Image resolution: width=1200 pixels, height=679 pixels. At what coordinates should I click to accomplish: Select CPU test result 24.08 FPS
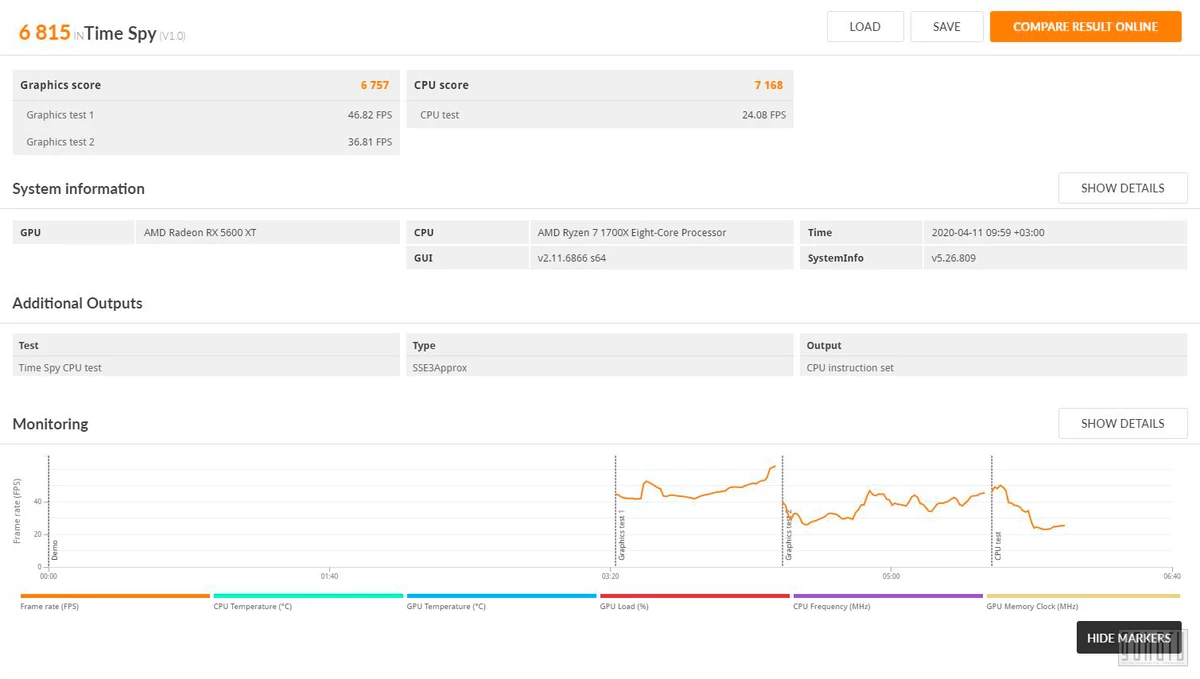coord(764,115)
